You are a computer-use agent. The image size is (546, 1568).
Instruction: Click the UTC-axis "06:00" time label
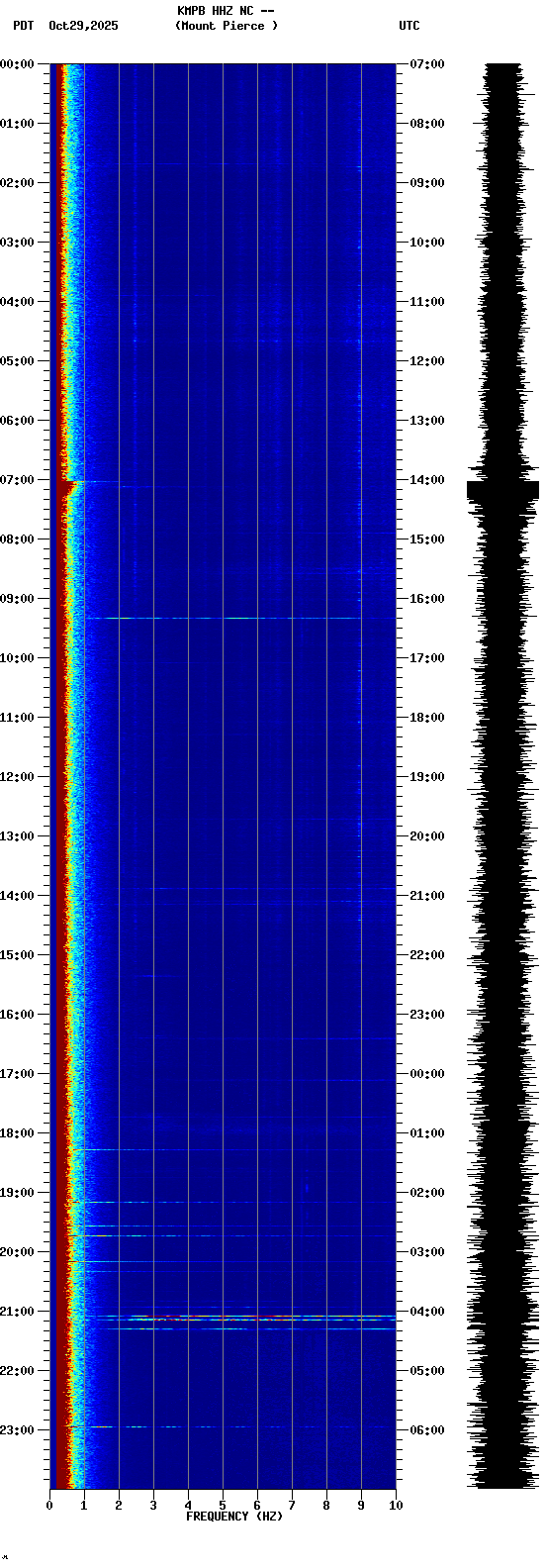[x=427, y=1430]
